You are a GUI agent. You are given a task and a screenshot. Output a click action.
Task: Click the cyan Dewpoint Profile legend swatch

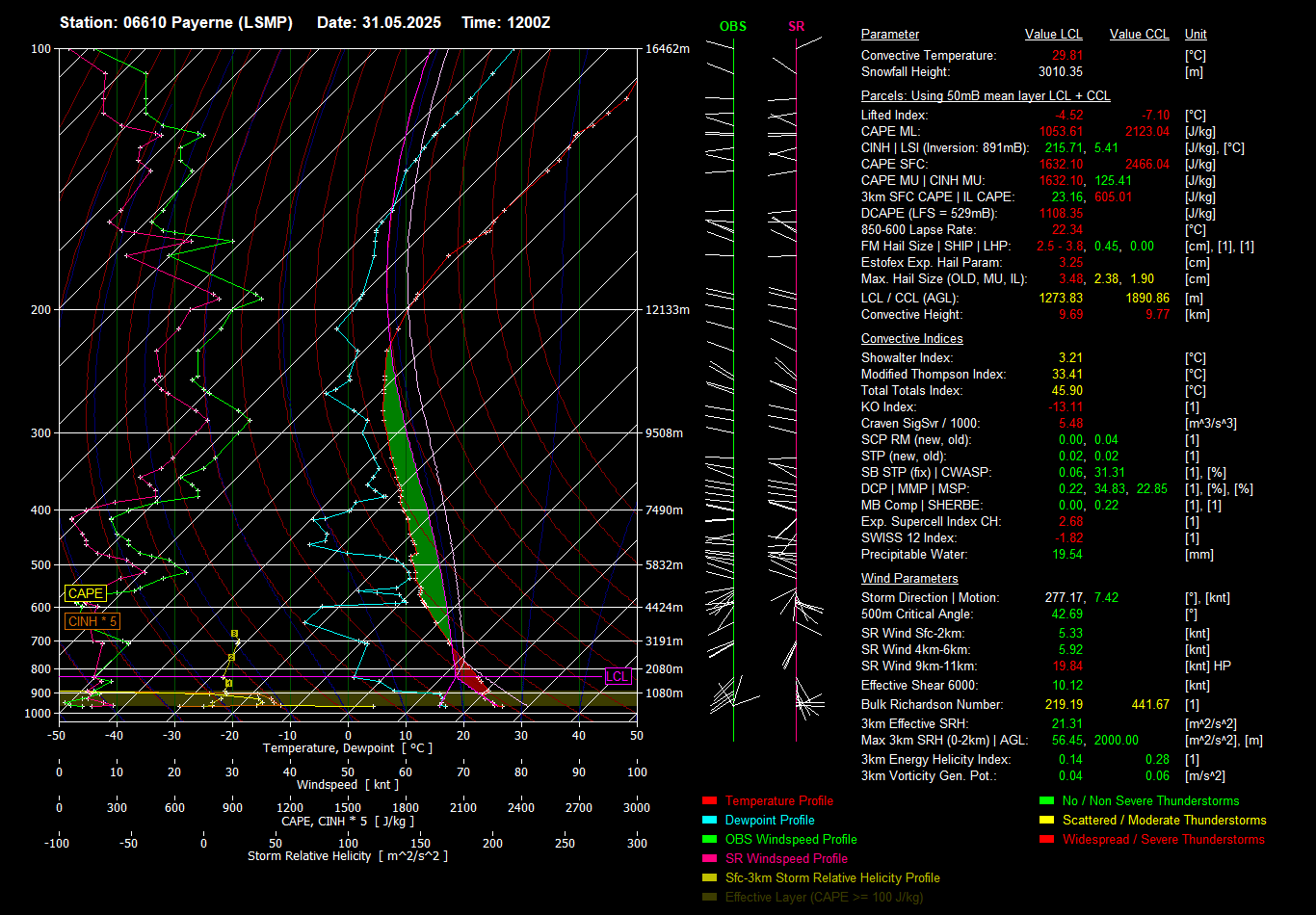click(710, 821)
